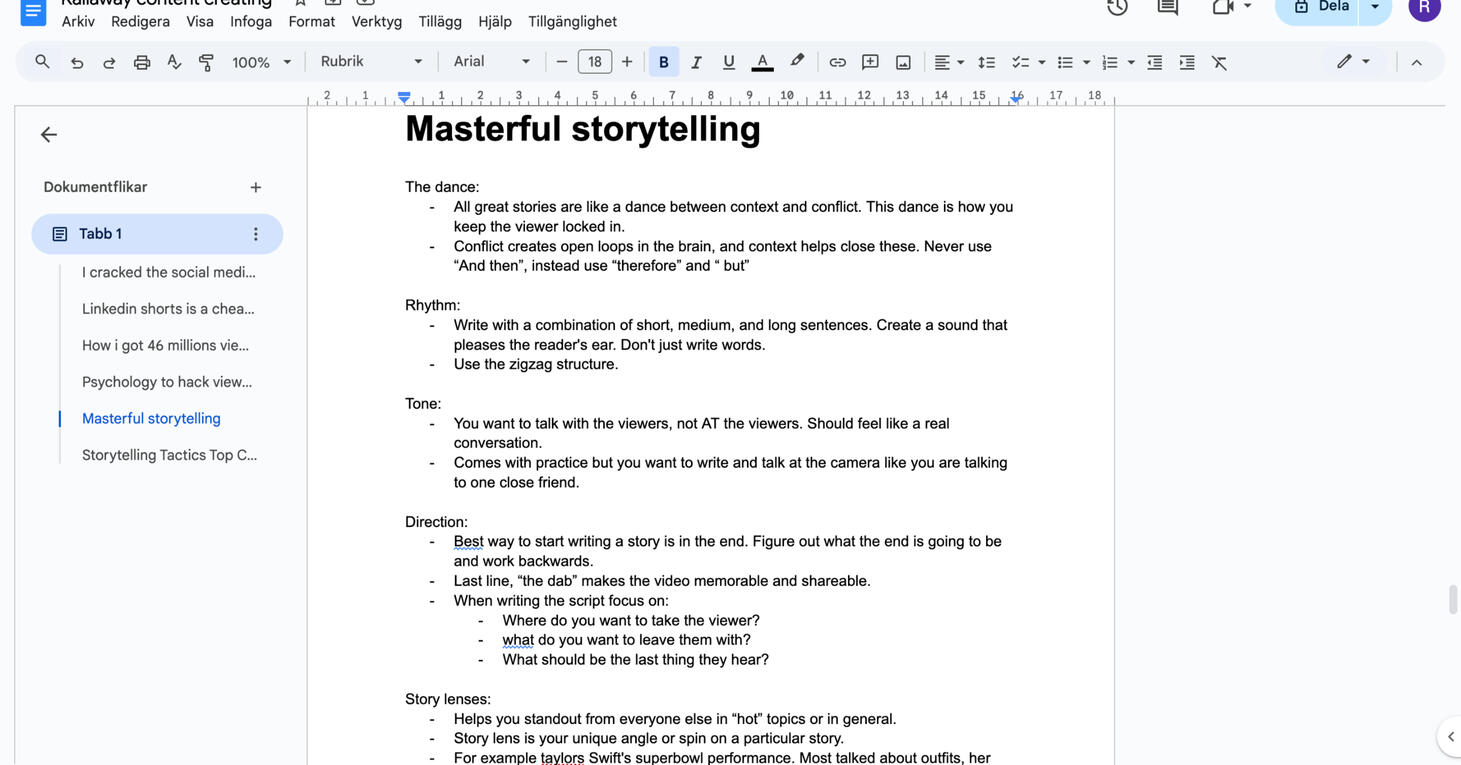Expand checklist options arrow

(x=1042, y=62)
